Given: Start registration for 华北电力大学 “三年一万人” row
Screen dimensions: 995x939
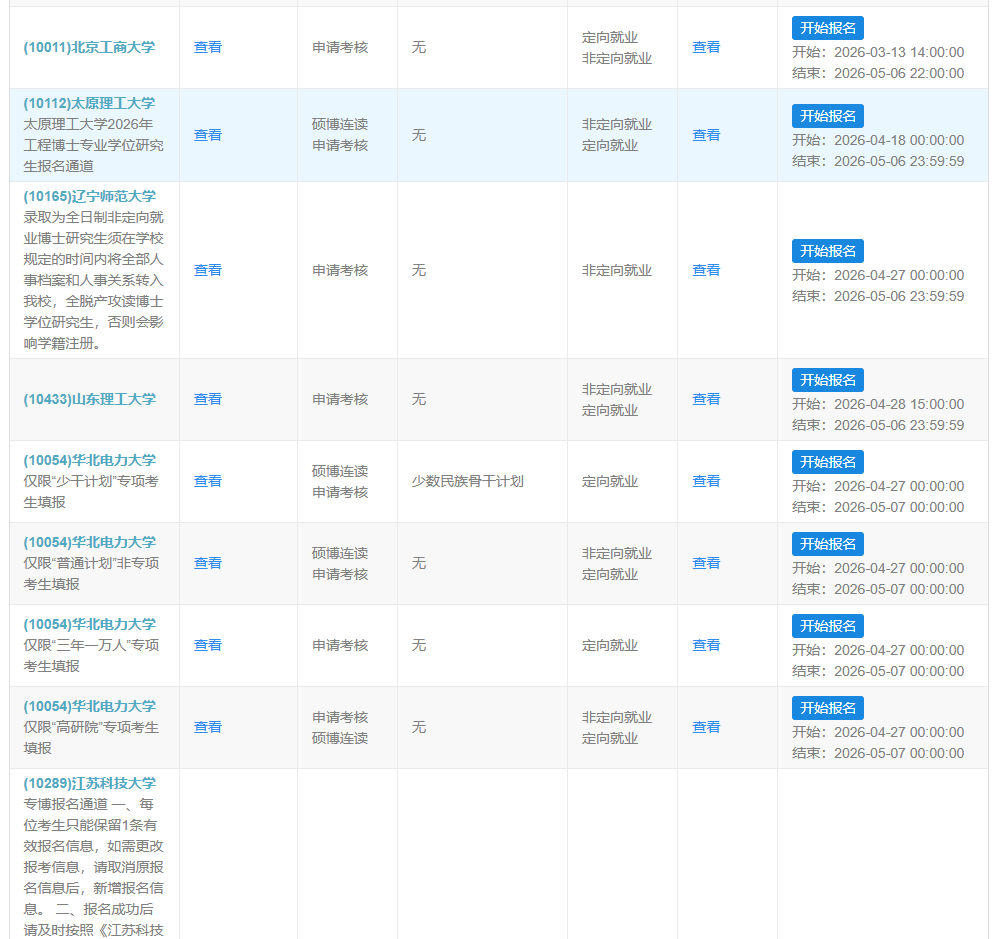Looking at the screenshot, I should point(827,626).
